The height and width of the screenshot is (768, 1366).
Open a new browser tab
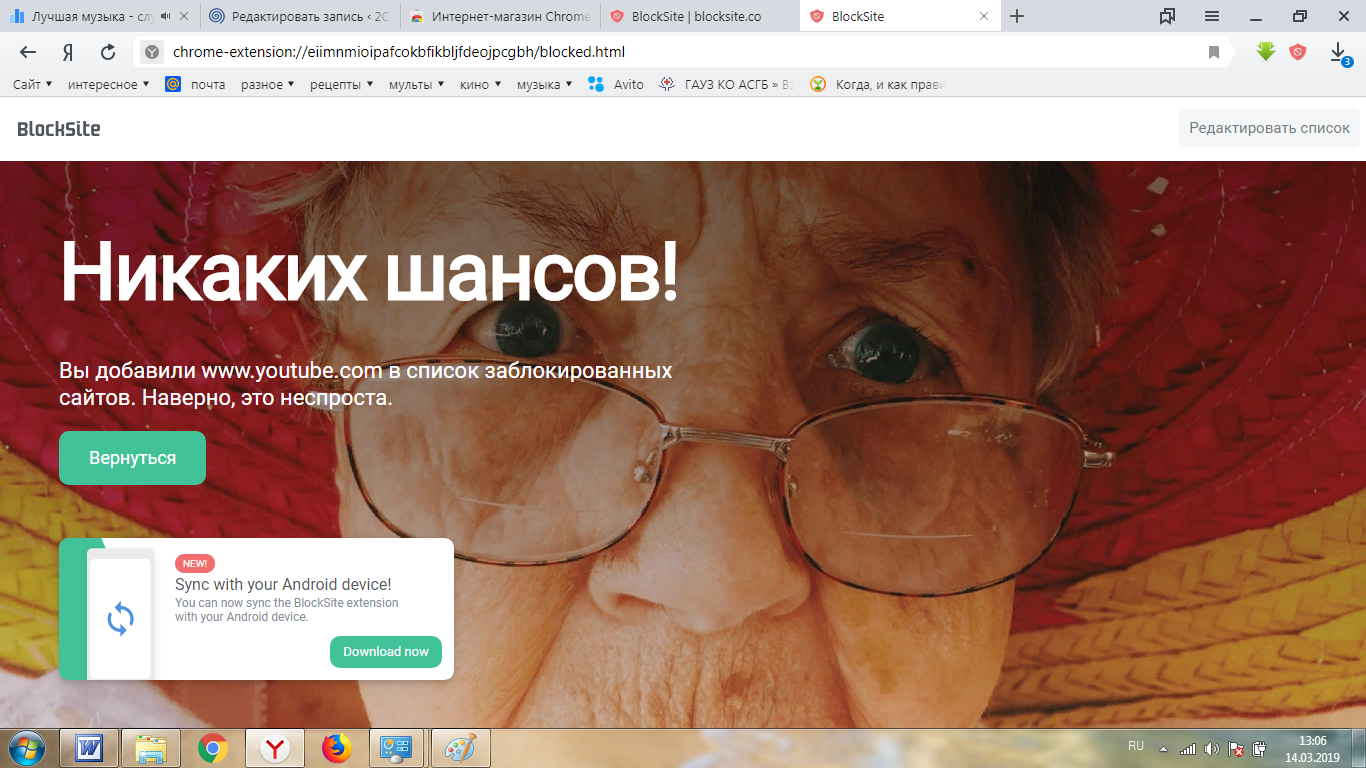[x=1017, y=16]
